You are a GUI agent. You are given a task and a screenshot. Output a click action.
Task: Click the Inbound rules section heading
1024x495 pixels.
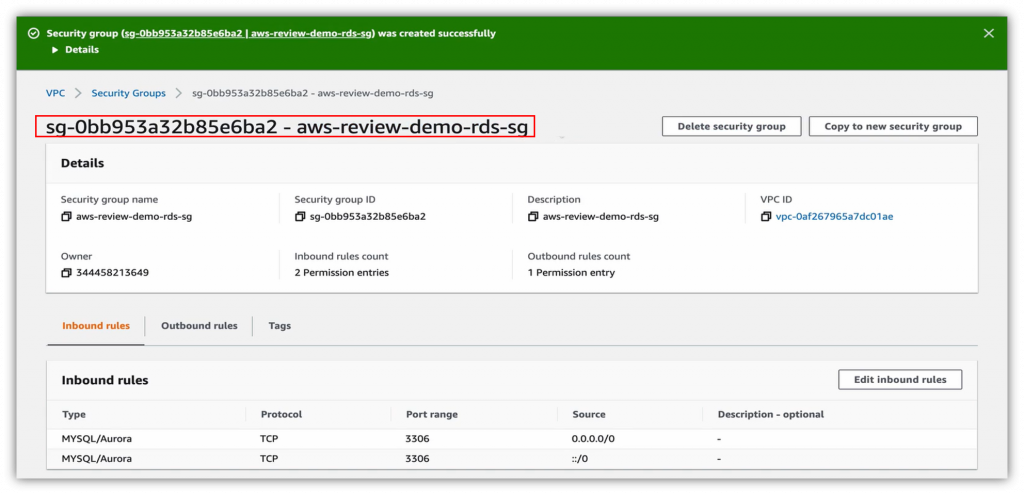(x=104, y=380)
